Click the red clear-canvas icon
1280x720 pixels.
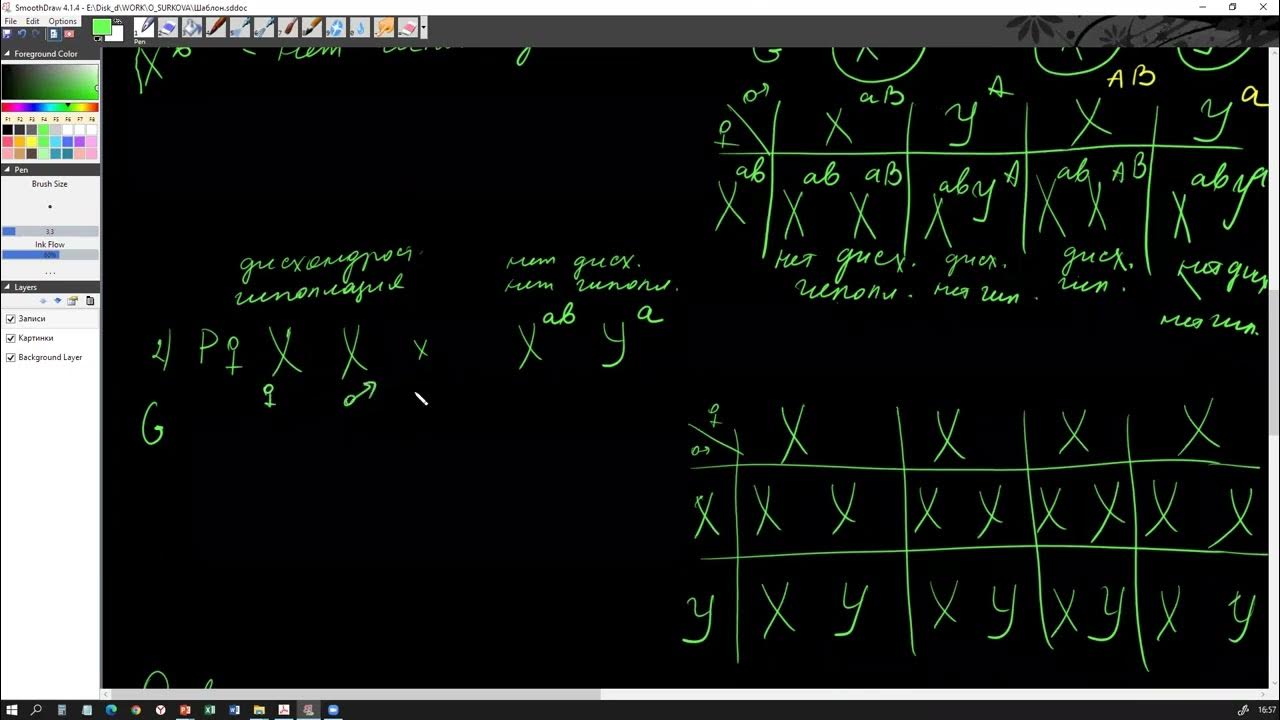coord(69,34)
